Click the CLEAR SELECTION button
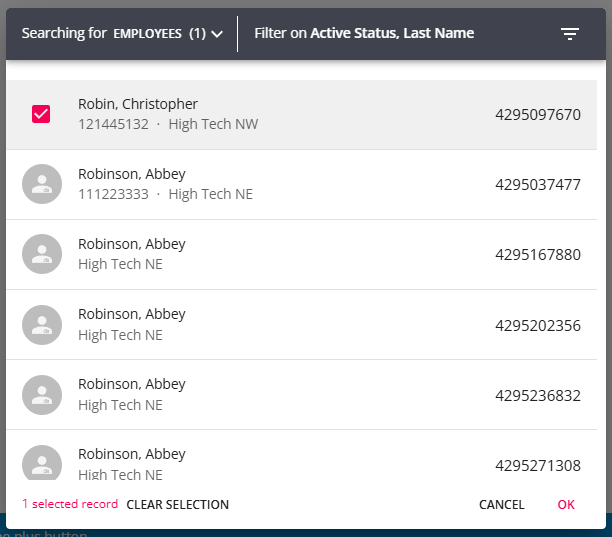This screenshot has height=537, width=612. 178,505
